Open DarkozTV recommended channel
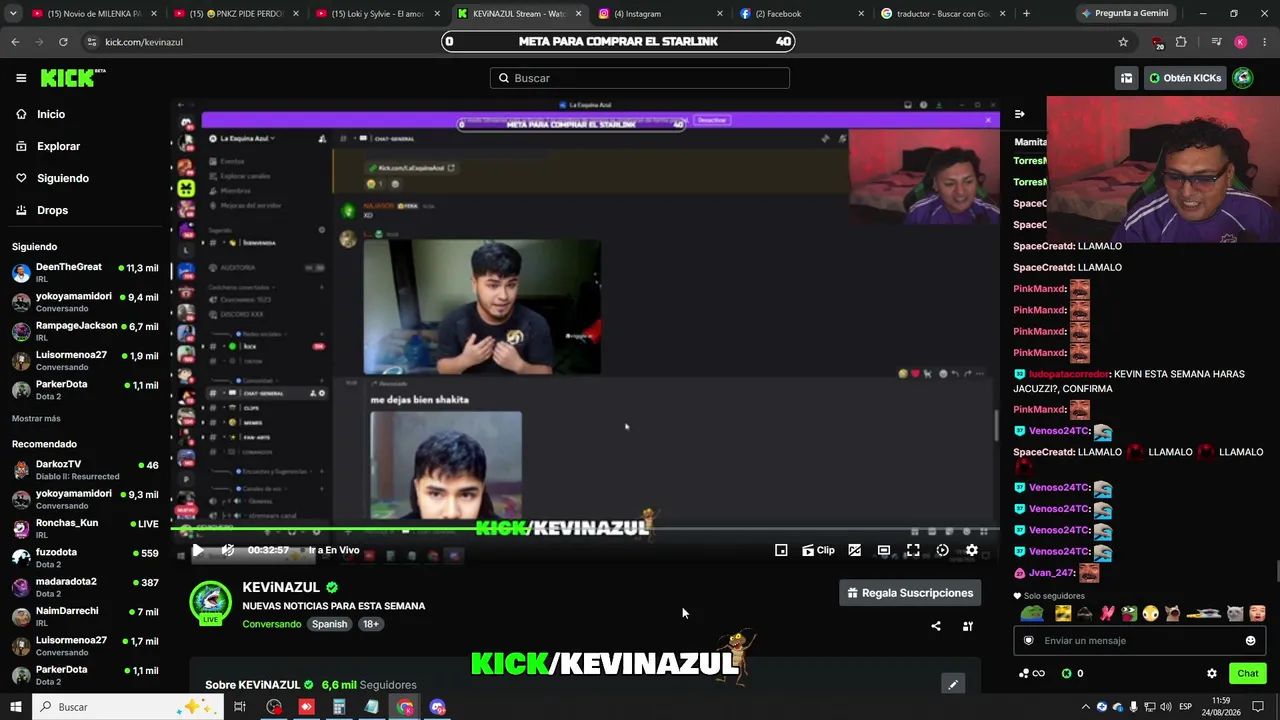 click(86, 470)
